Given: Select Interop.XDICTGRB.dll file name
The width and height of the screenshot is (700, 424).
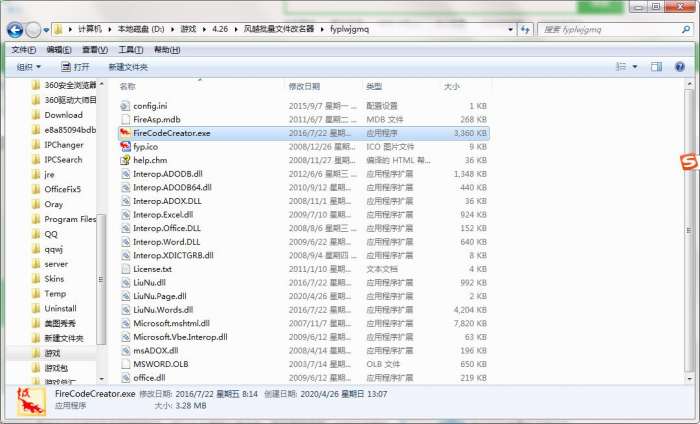Looking at the screenshot, I should (x=173, y=255).
